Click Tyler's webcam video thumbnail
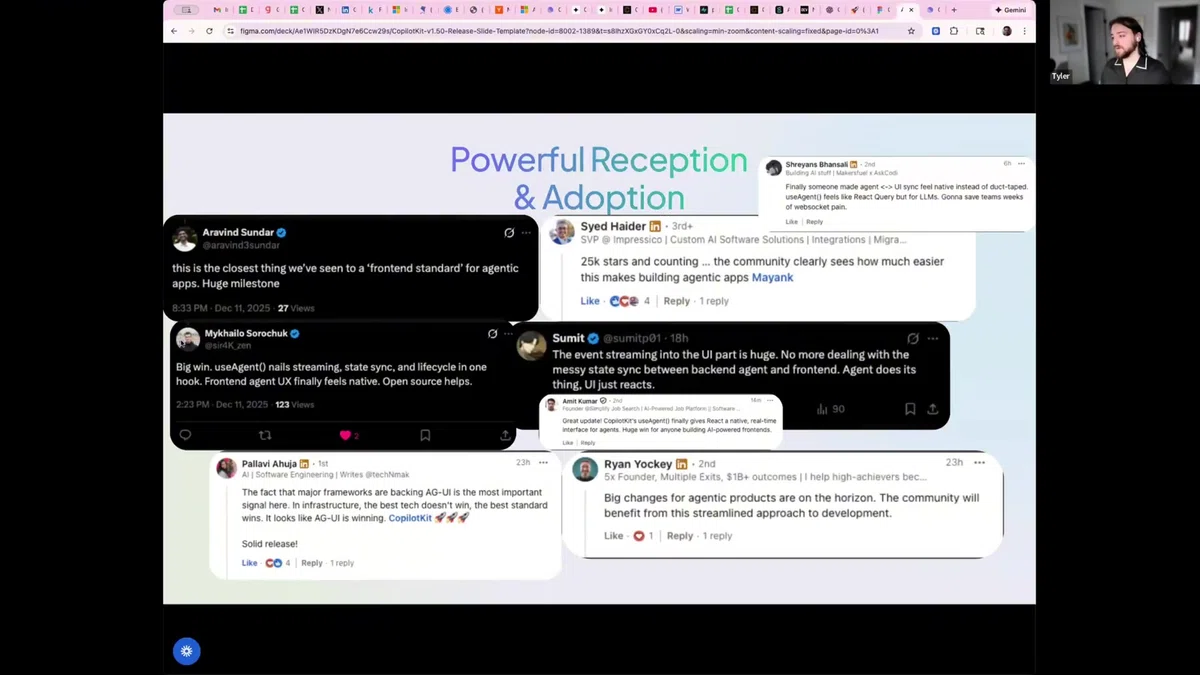1200x675 pixels. tap(1118, 42)
